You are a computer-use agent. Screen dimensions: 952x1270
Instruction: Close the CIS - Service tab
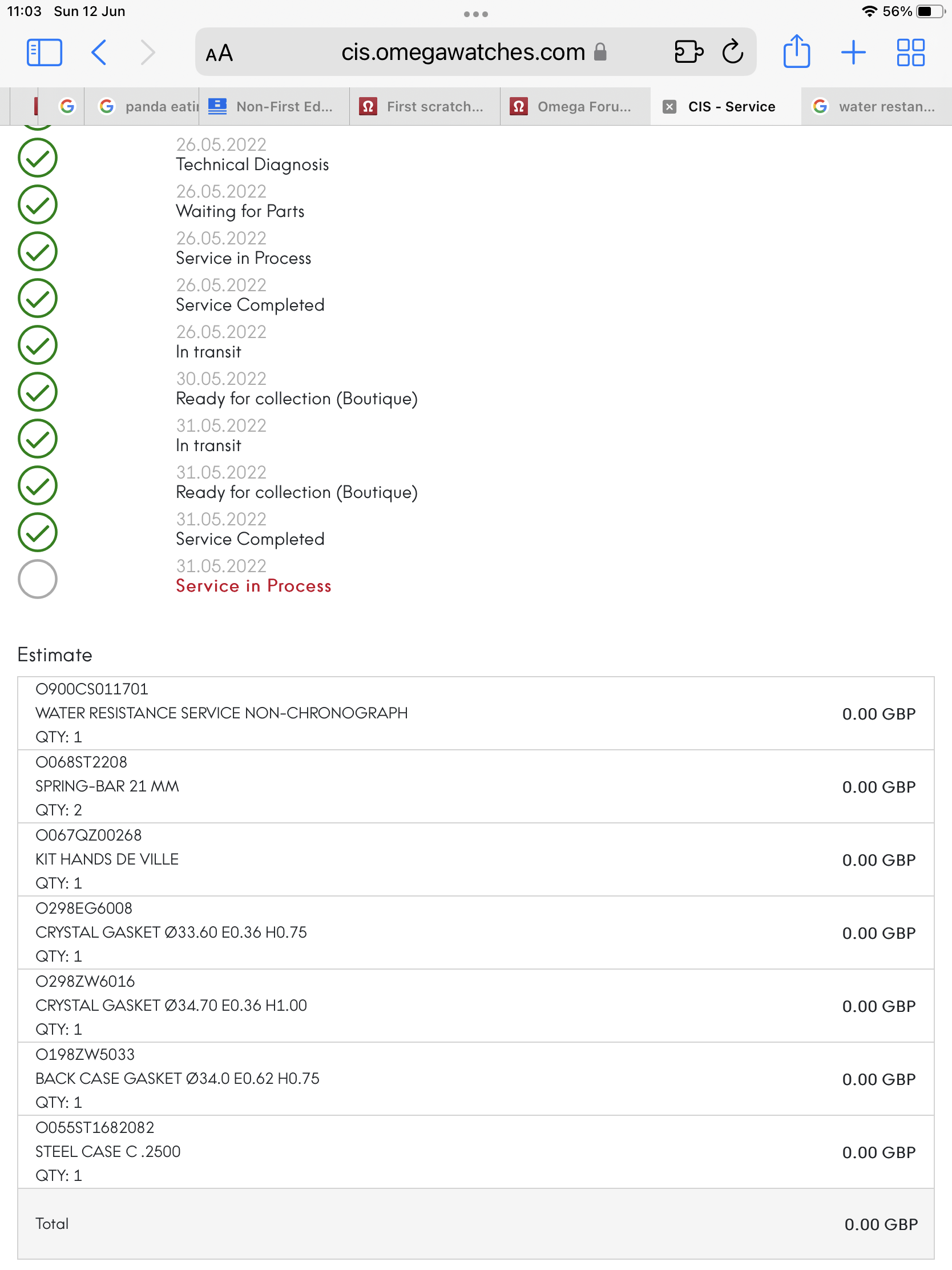[669, 107]
